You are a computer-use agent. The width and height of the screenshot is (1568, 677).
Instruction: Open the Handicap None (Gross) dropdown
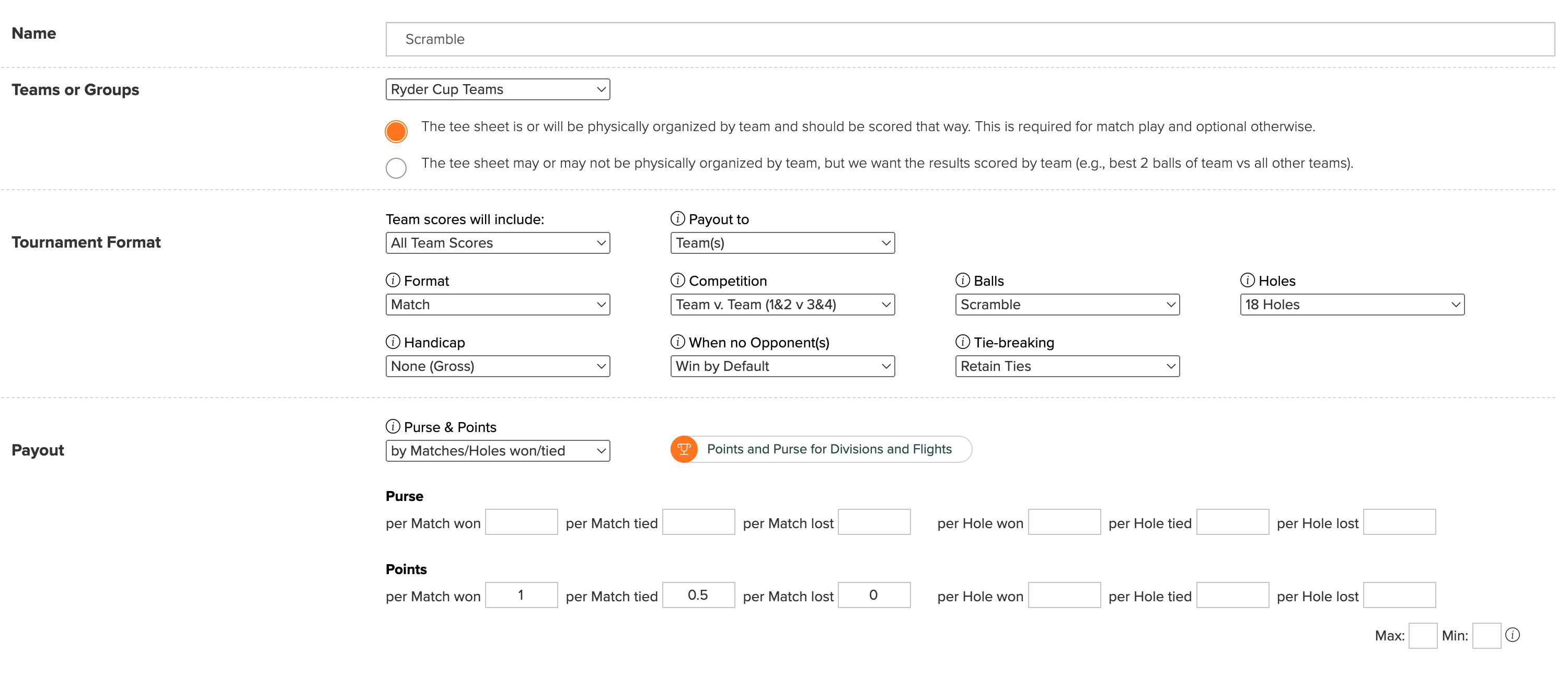[x=498, y=366]
